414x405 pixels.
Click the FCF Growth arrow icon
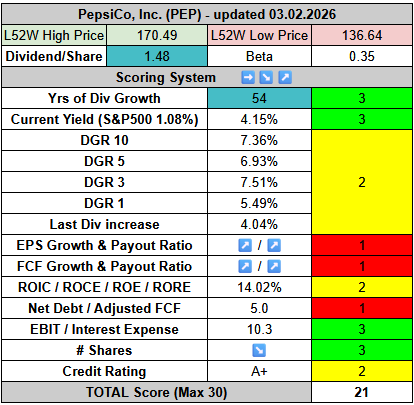point(245,267)
